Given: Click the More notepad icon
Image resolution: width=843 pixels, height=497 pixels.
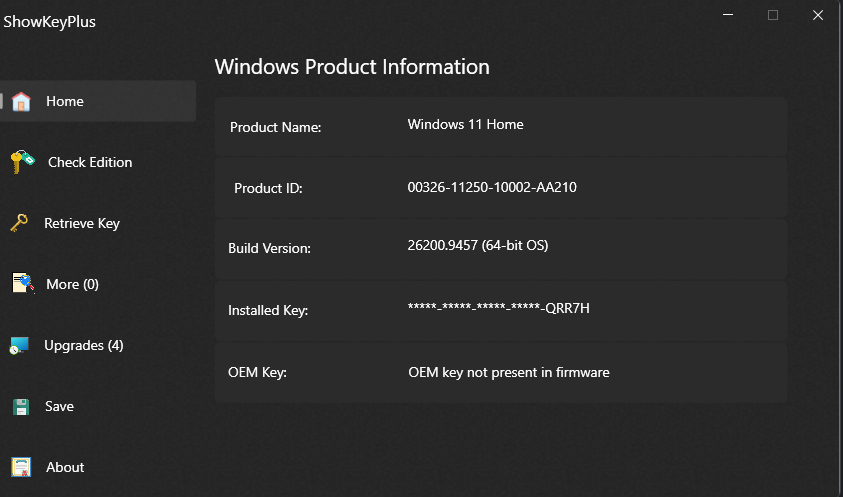Looking at the screenshot, I should 23,283.
